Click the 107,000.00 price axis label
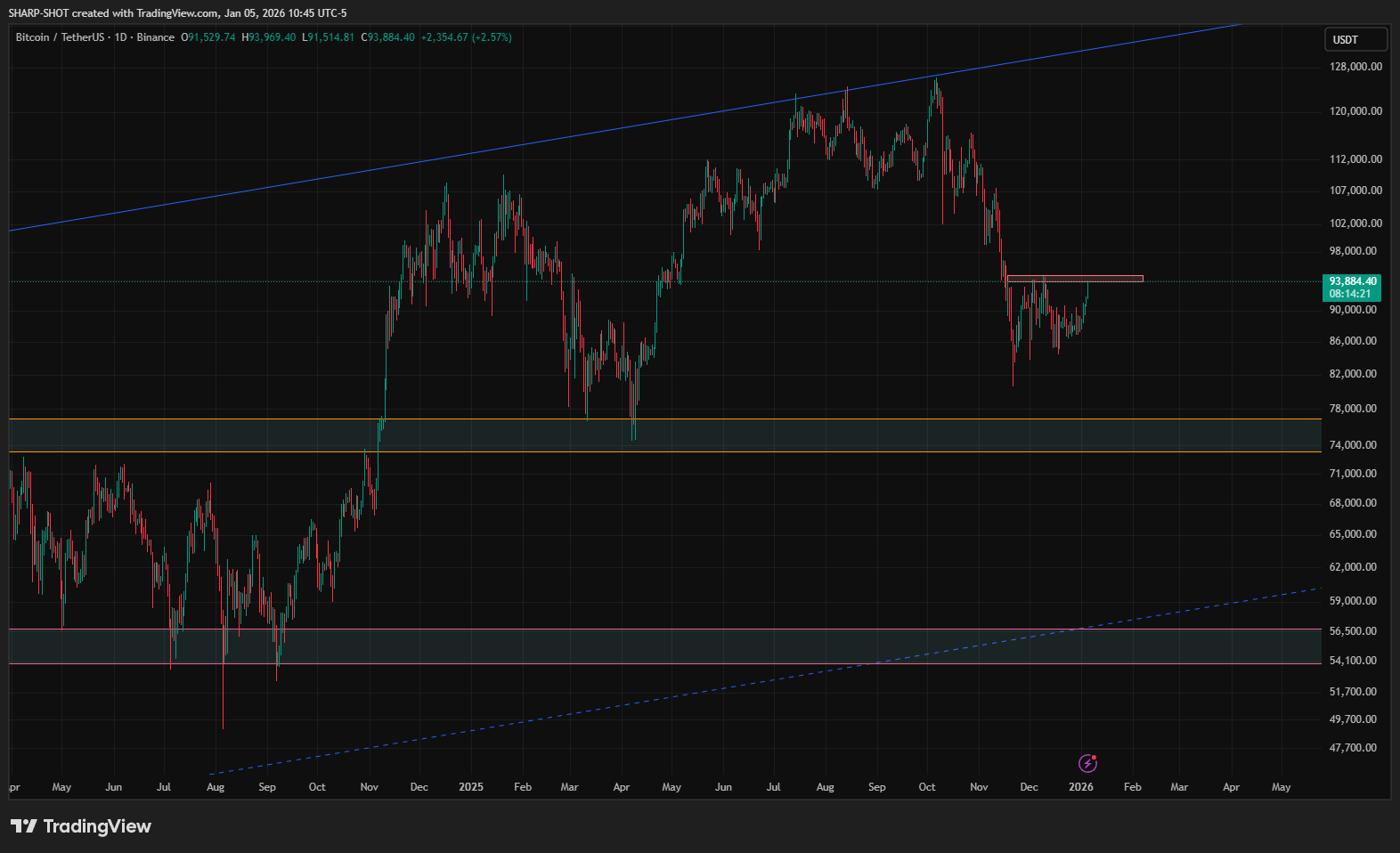This screenshot has height=853, width=1400. 1355,191
